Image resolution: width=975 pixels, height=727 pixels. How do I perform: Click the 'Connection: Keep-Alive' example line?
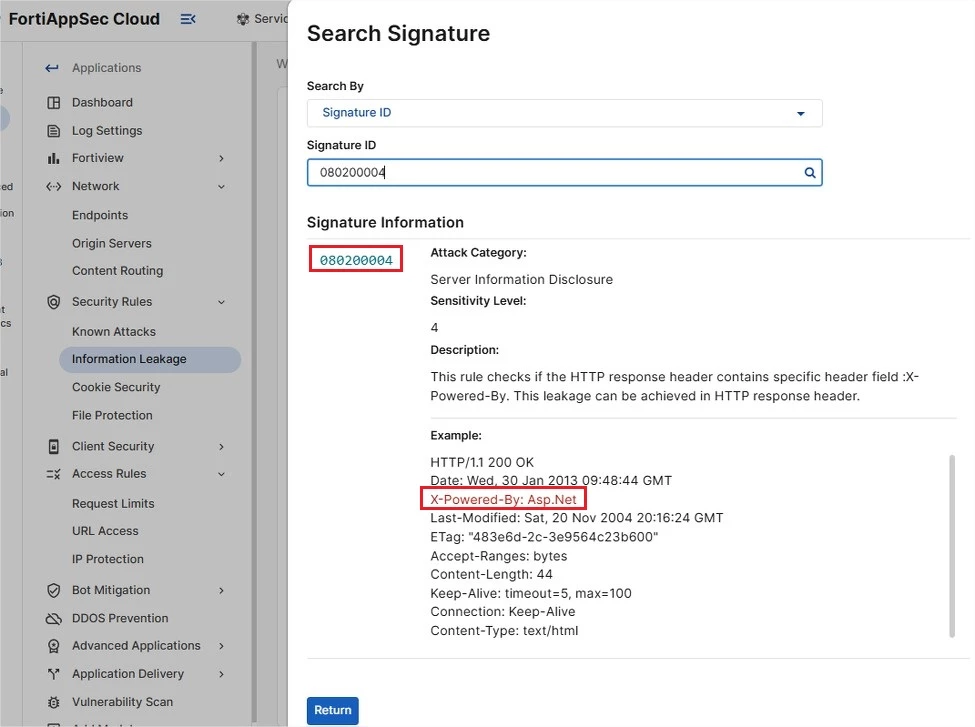(x=502, y=612)
